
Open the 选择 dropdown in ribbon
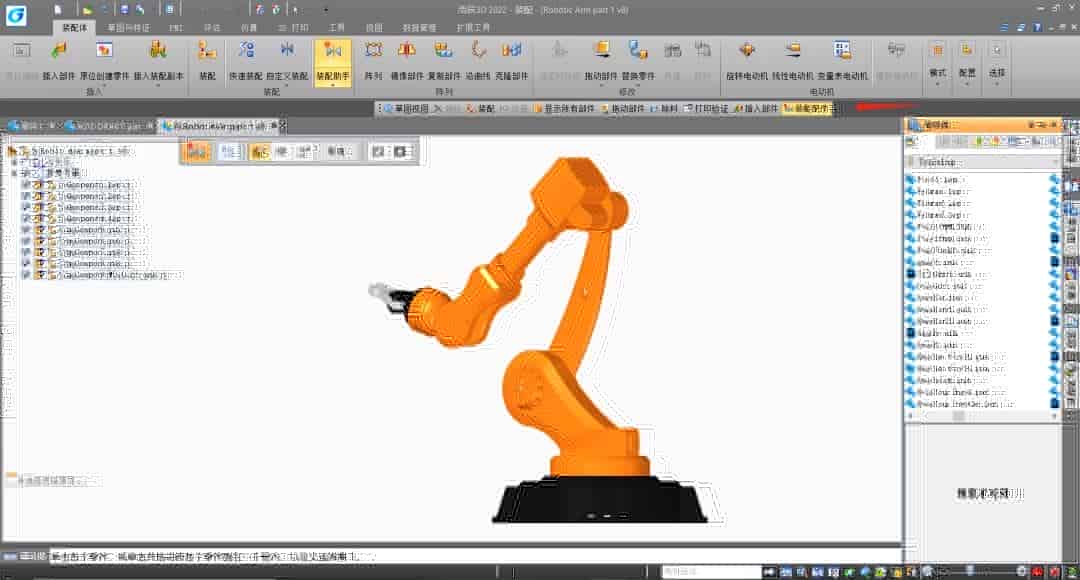click(x=997, y=84)
